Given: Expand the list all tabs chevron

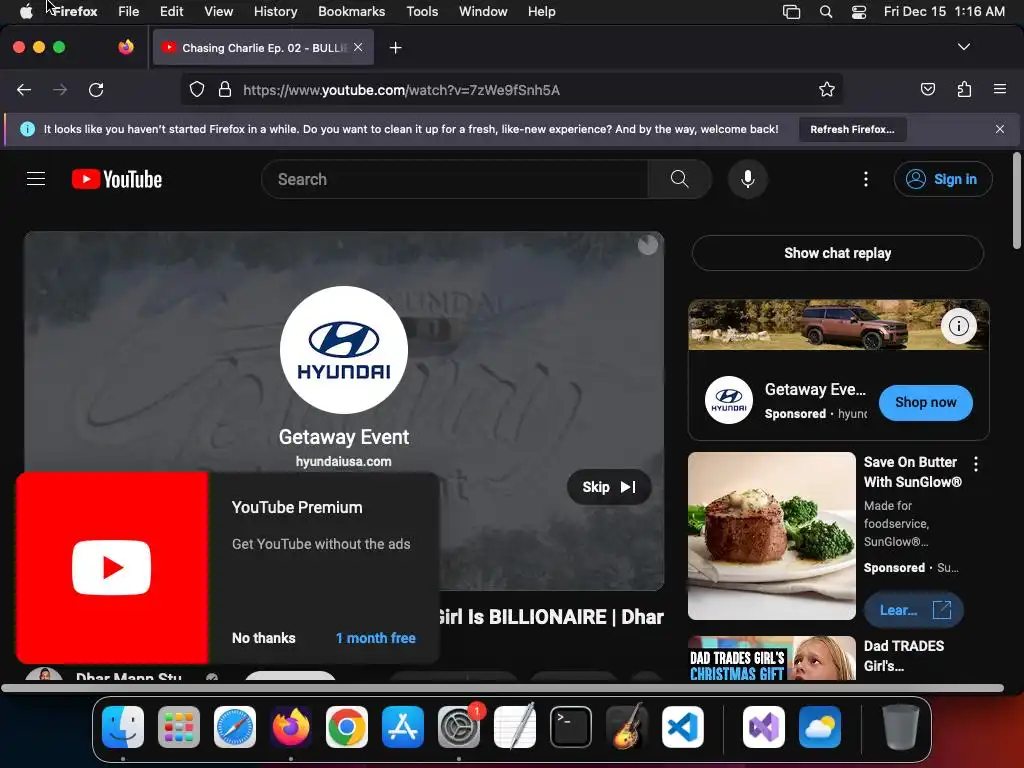Looking at the screenshot, I should coord(963,47).
